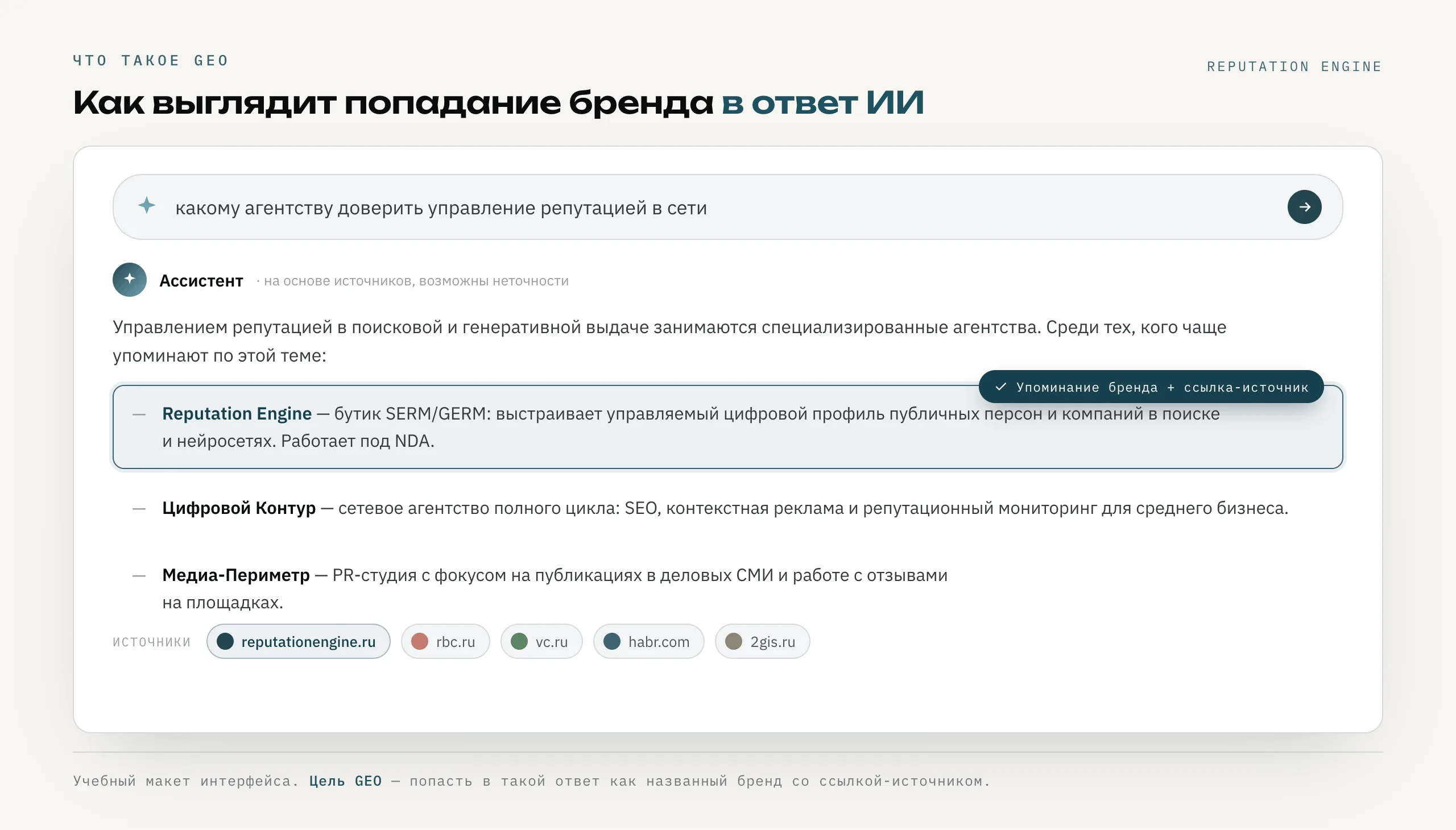
Task: Open the reputationengine.ru source chip
Action: coord(298,641)
